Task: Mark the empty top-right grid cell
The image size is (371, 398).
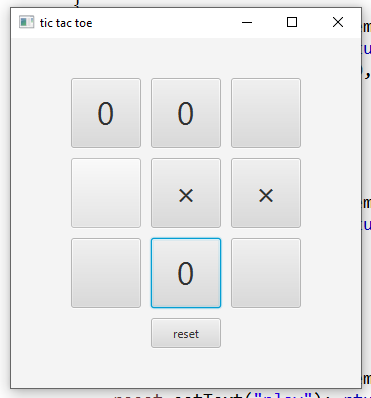Action: pyautogui.click(x=266, y=113)
